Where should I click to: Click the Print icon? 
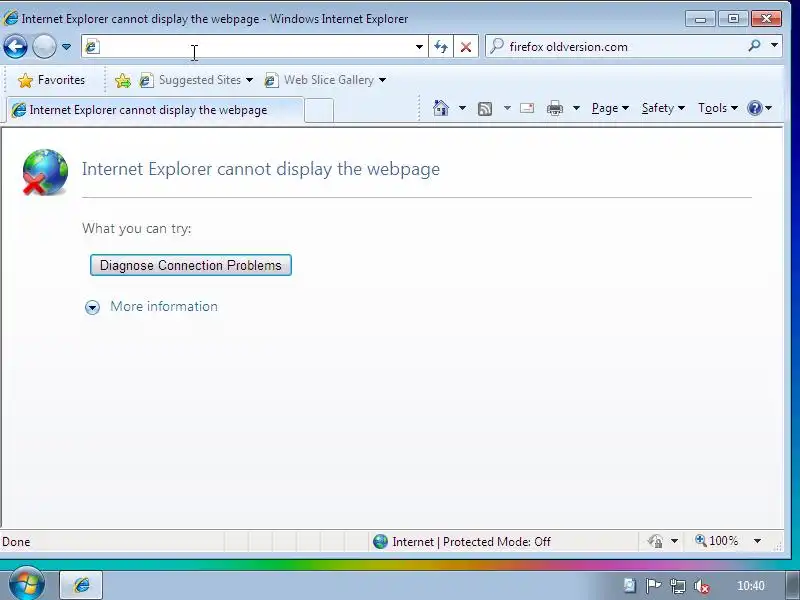555,108
